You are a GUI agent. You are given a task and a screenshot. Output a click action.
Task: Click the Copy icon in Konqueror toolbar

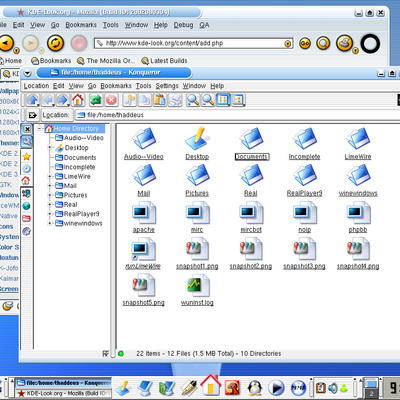pos(145,100)
